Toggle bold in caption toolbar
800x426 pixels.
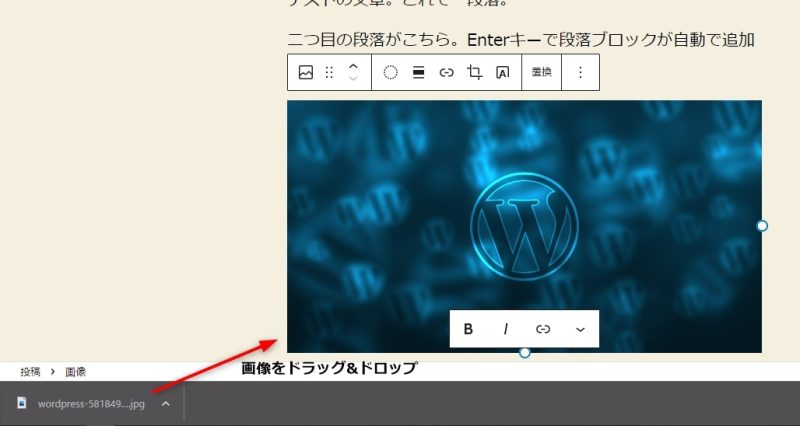coord(468,329)
